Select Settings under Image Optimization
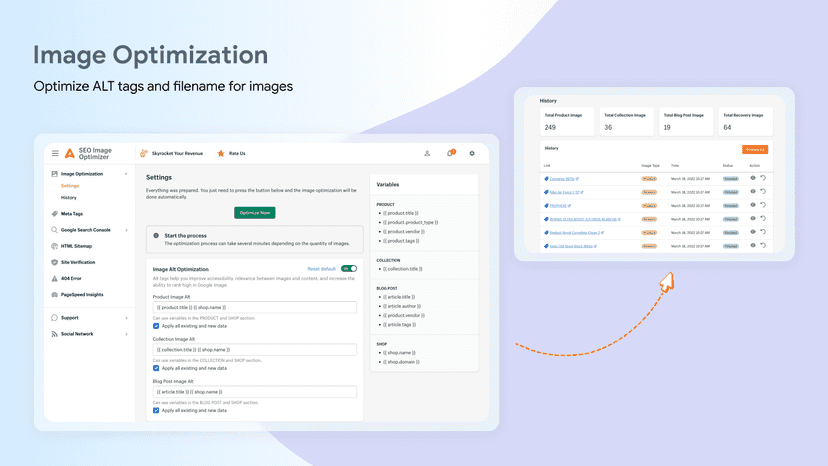This screenshot has height=466, width=828. 70,186
